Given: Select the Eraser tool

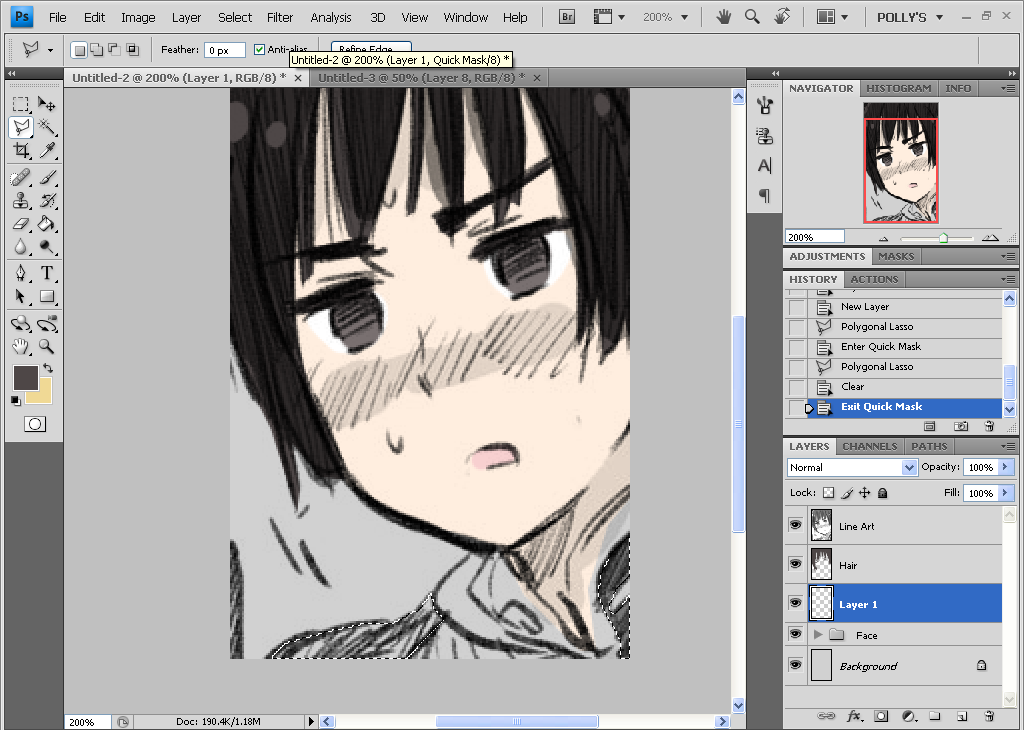Looking at the screenshot, I should tap(21, 224).
